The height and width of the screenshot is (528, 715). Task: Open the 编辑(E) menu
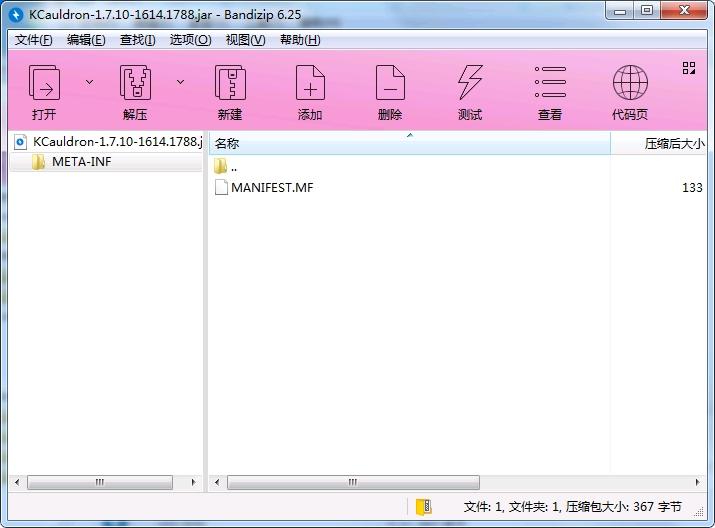click(x=86, y=40)
